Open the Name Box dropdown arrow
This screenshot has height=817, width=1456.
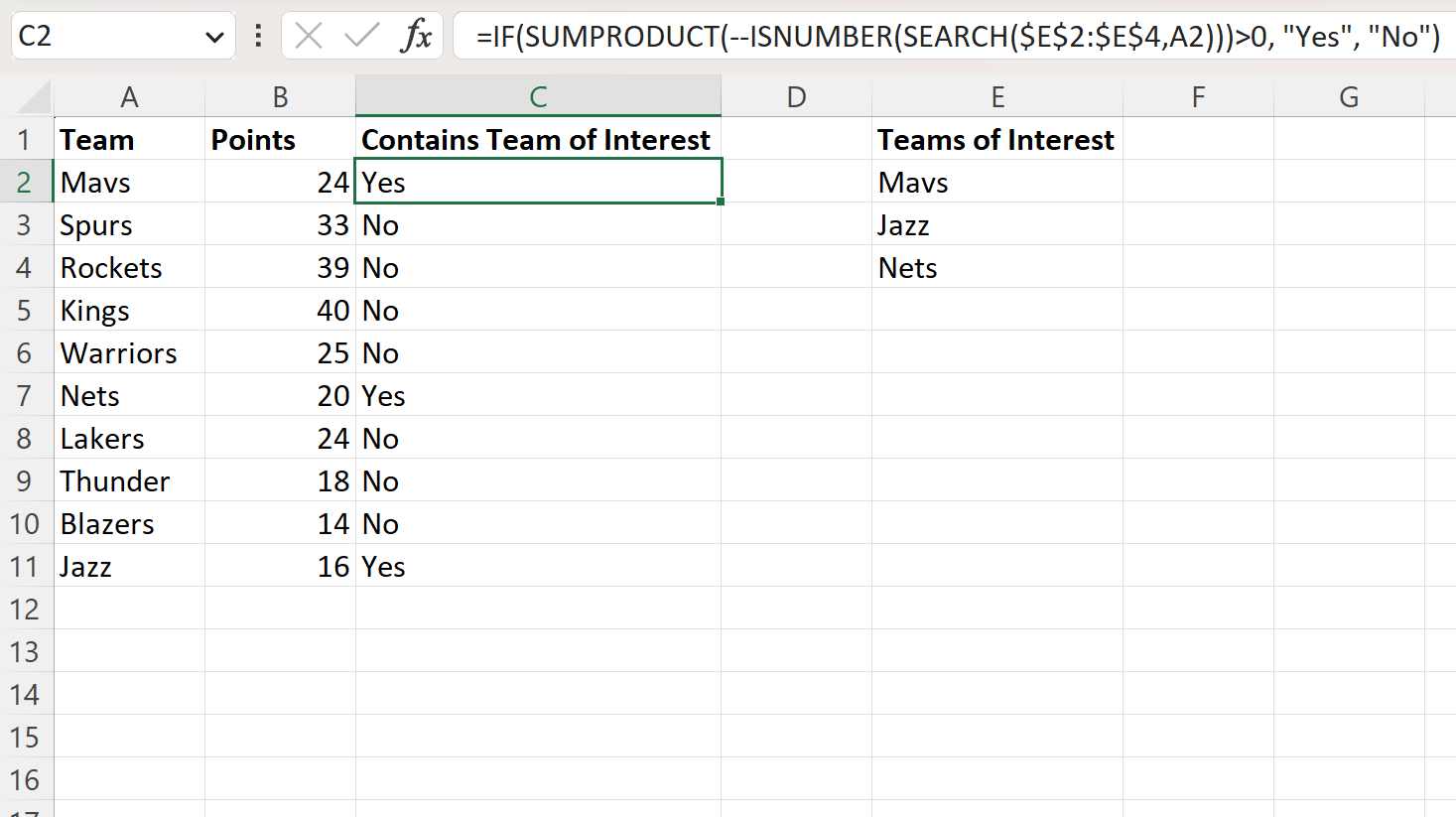[x=216, y=36]
